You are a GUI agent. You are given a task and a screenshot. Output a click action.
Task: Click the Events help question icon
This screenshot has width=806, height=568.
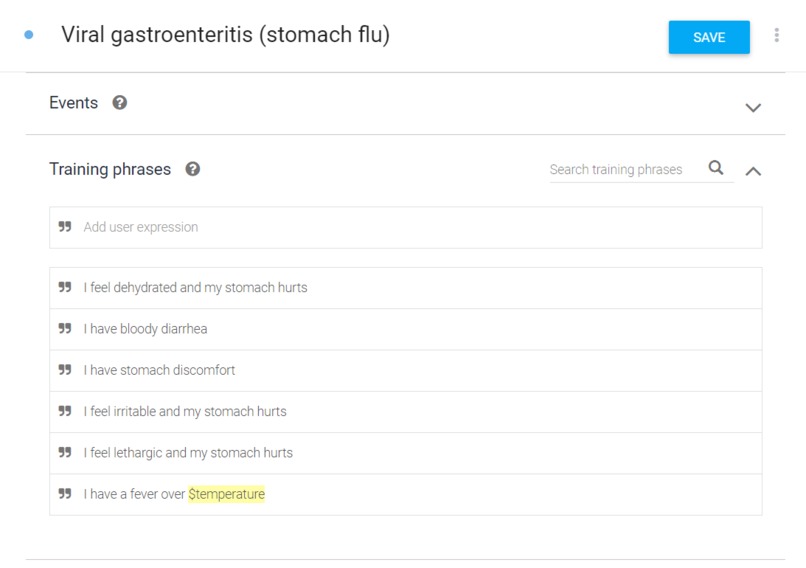(120, 102)
